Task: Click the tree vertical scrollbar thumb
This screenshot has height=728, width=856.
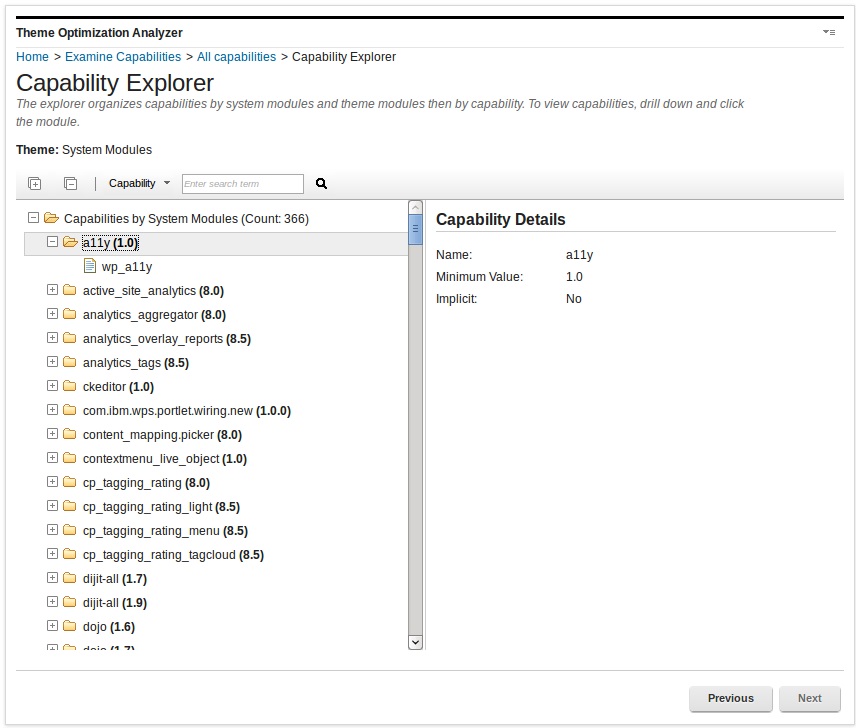Action: (x=415, y=229)
